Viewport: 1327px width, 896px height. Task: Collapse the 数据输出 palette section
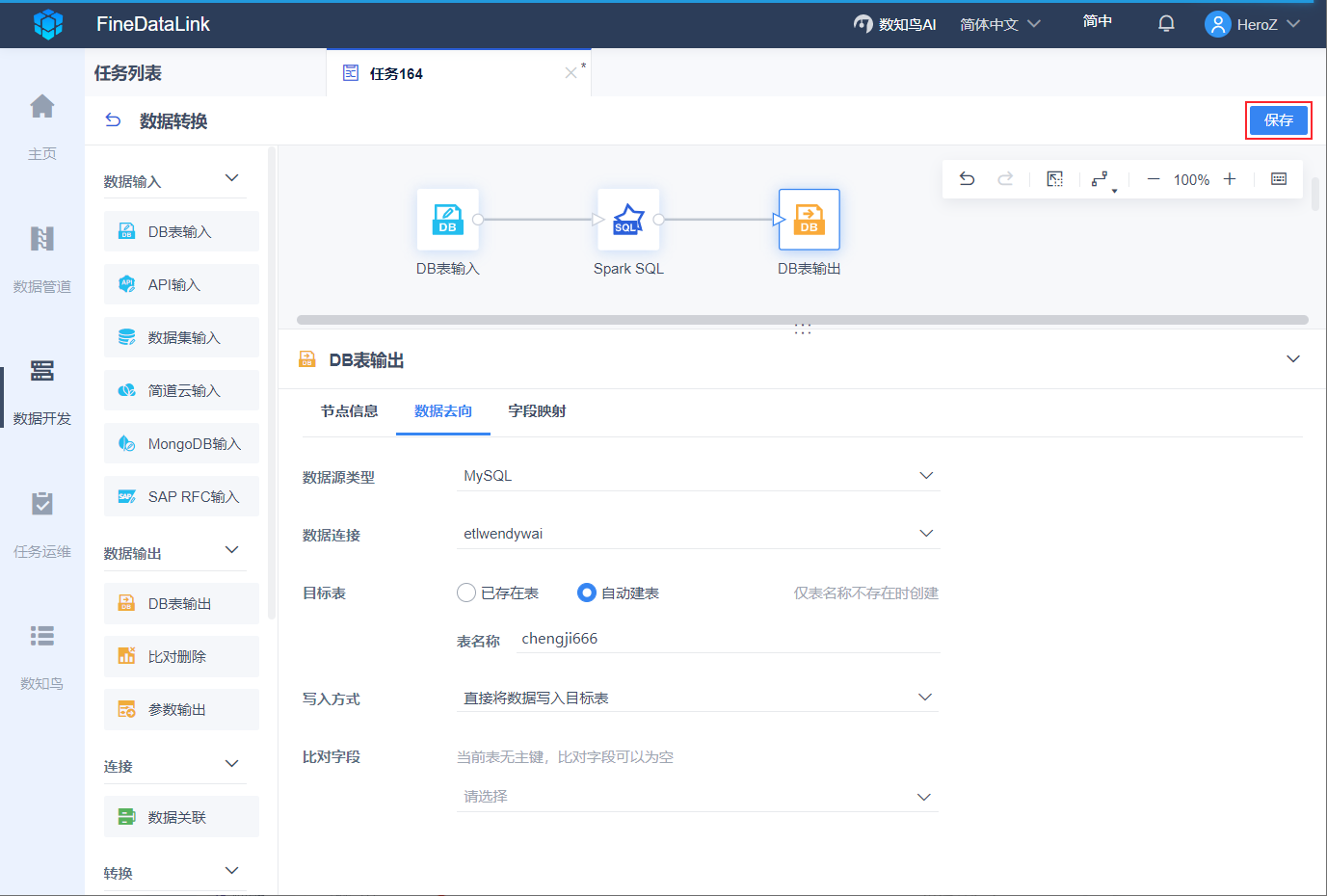[232, 550]
